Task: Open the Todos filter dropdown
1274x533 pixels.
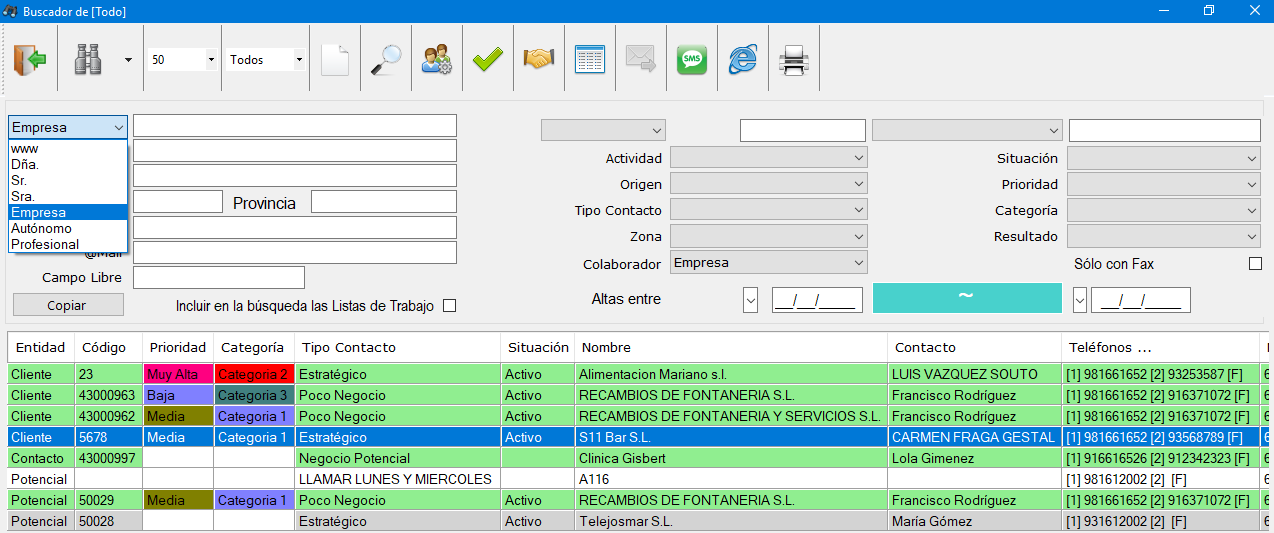Action: pyautogui.click(x=298, y=60)
